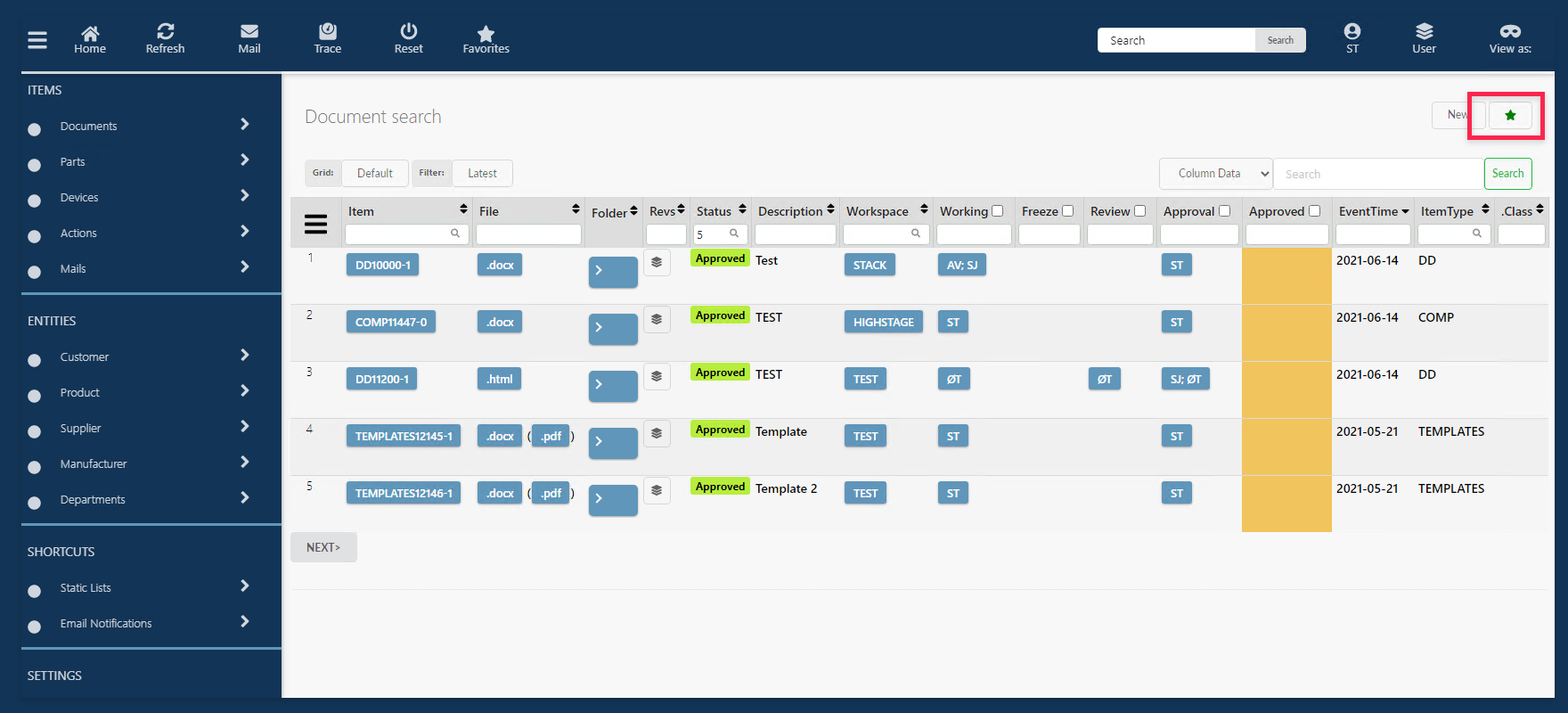Add page to favorites with green star
This screenshot has height=713, width=1568.
[1510, 115]
